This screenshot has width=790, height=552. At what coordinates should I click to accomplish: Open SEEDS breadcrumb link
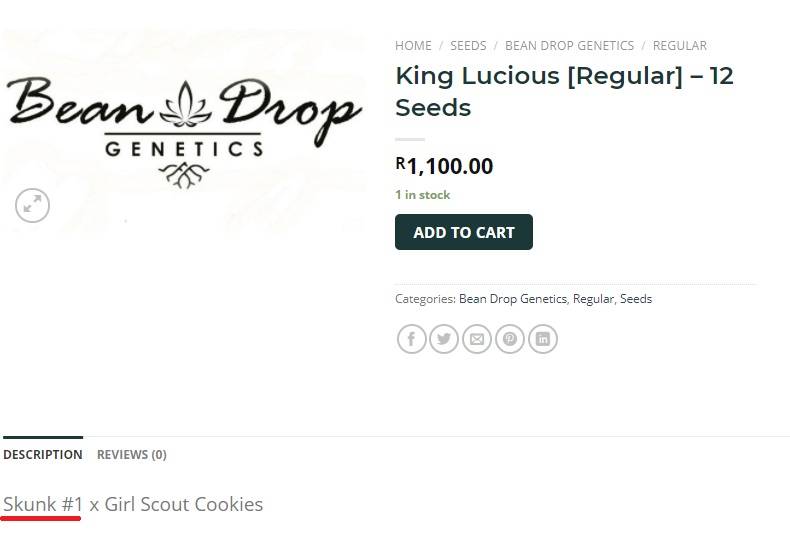pos(468,45)
